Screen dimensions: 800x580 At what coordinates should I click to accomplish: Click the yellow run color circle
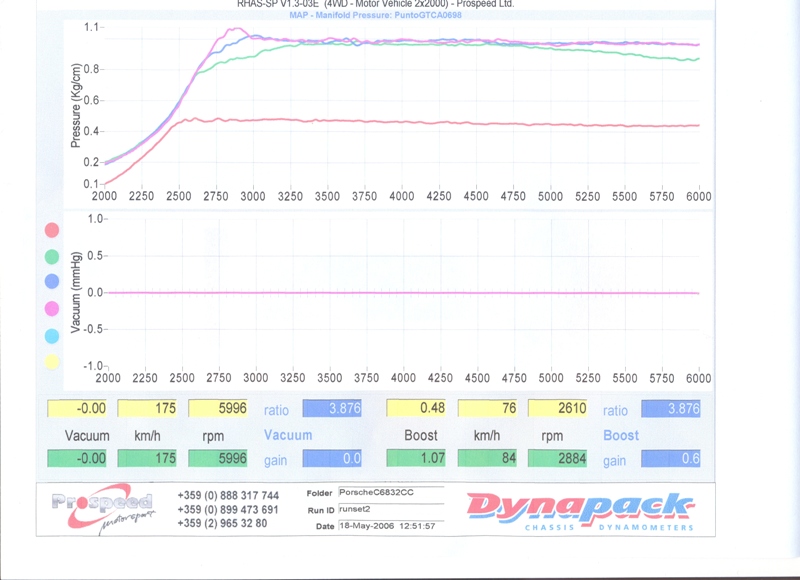[52, 362]
